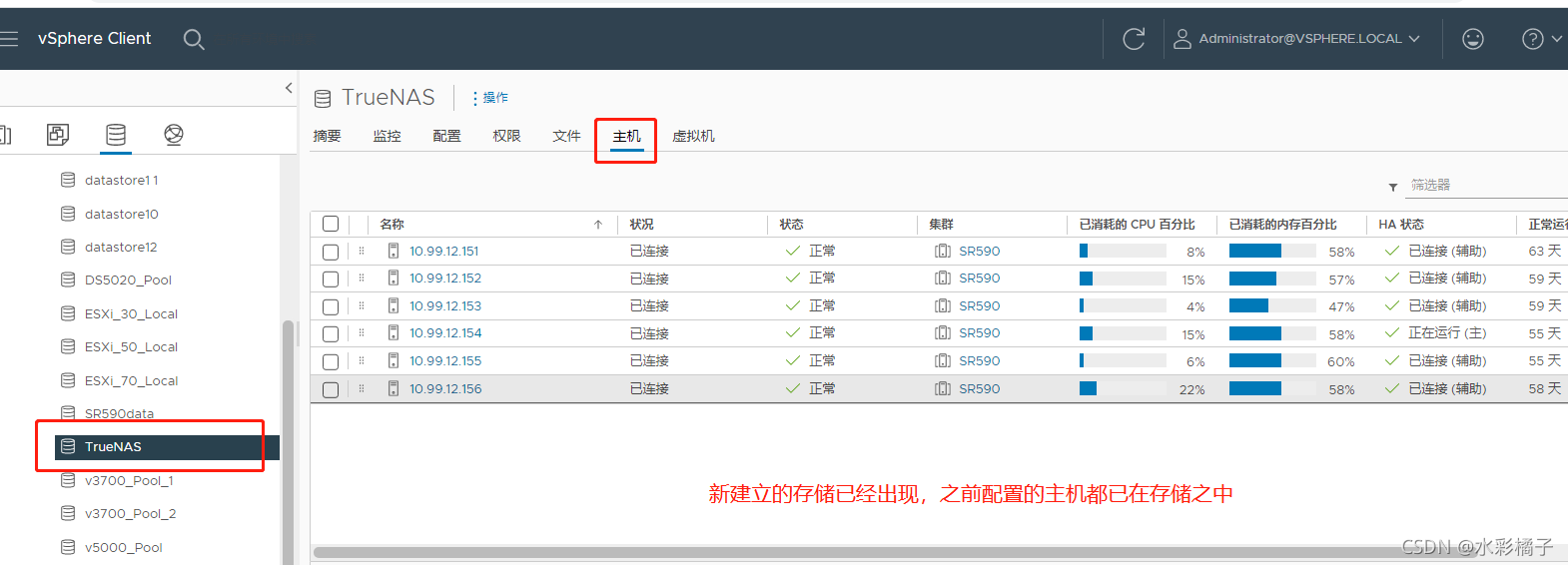
Task: Click the cluster icon in 10.99.12.156 row
Action: [942, 388]
